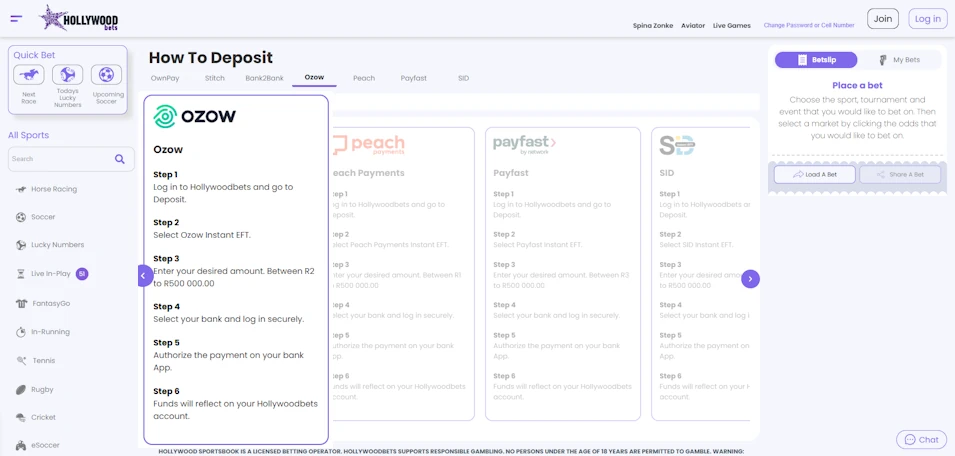Viewport: 955px width, 456px height.
Task: Switch to the OwnPay tab
Action: 165,78
